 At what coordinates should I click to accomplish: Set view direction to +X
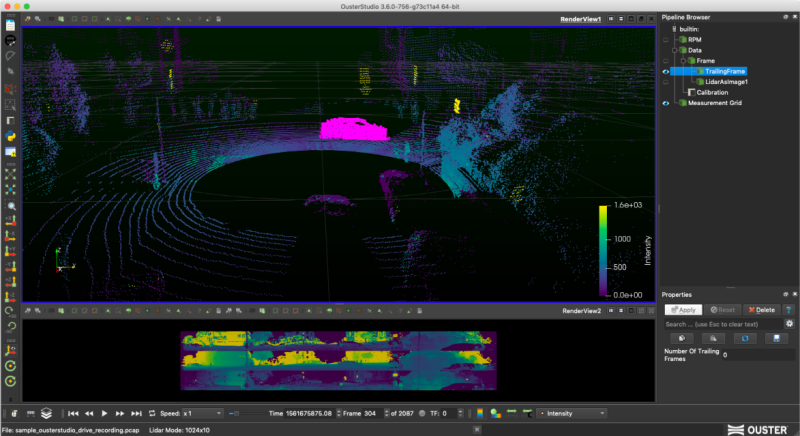click(10, 221)
